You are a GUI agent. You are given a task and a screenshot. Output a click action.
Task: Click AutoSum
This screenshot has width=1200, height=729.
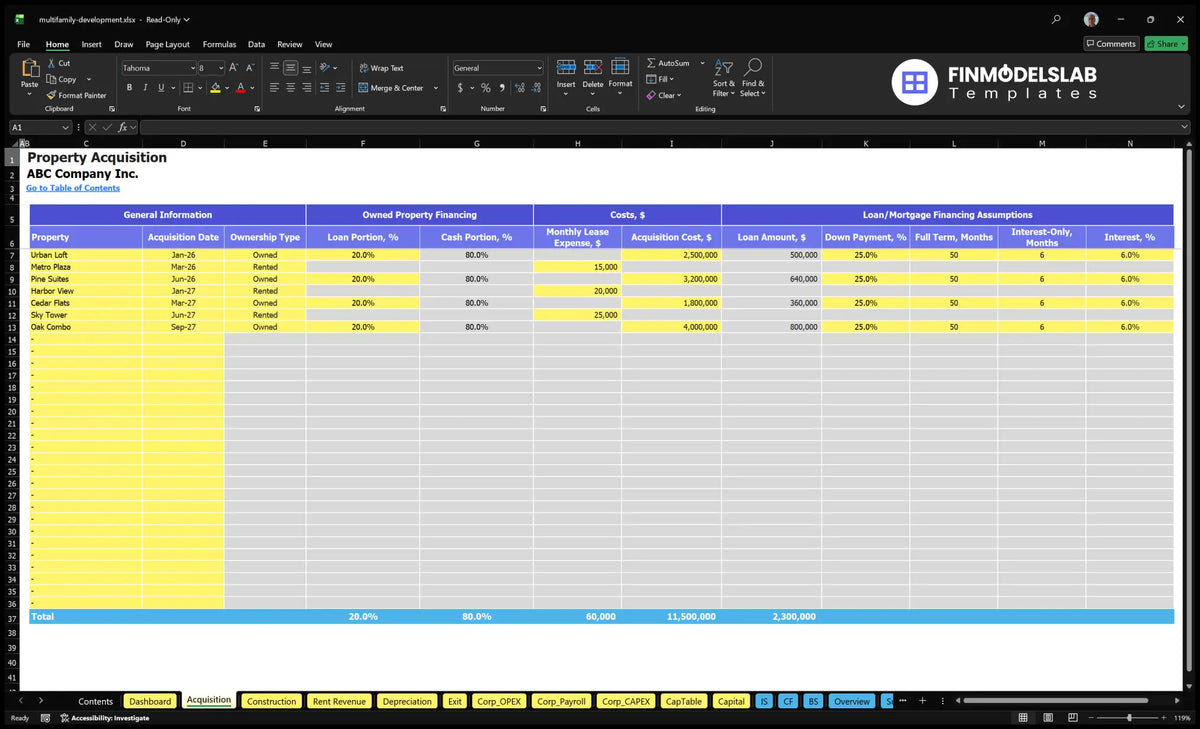pyautogui.click(x=667, y=63)
